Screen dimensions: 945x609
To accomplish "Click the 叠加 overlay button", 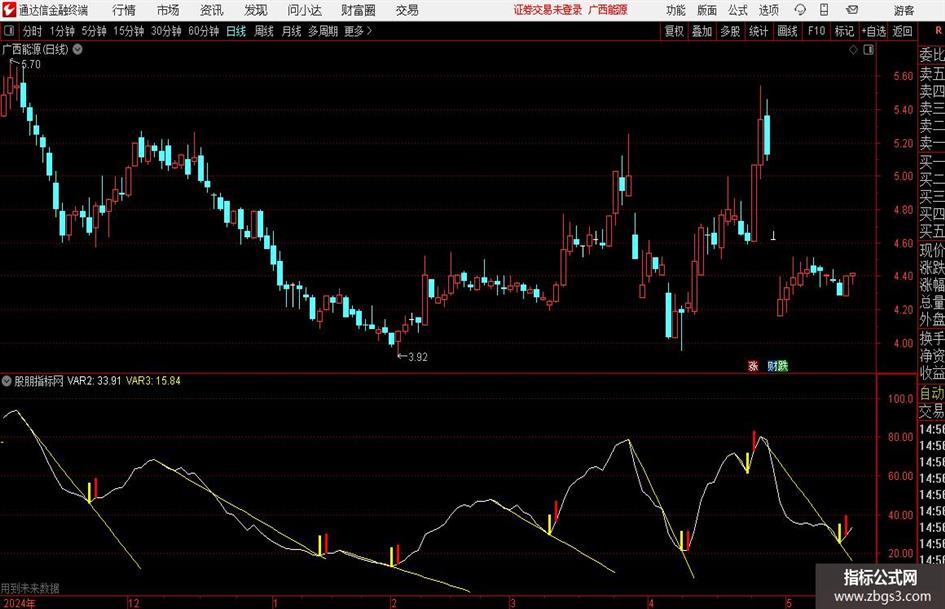I will click(x=702, y=31).
